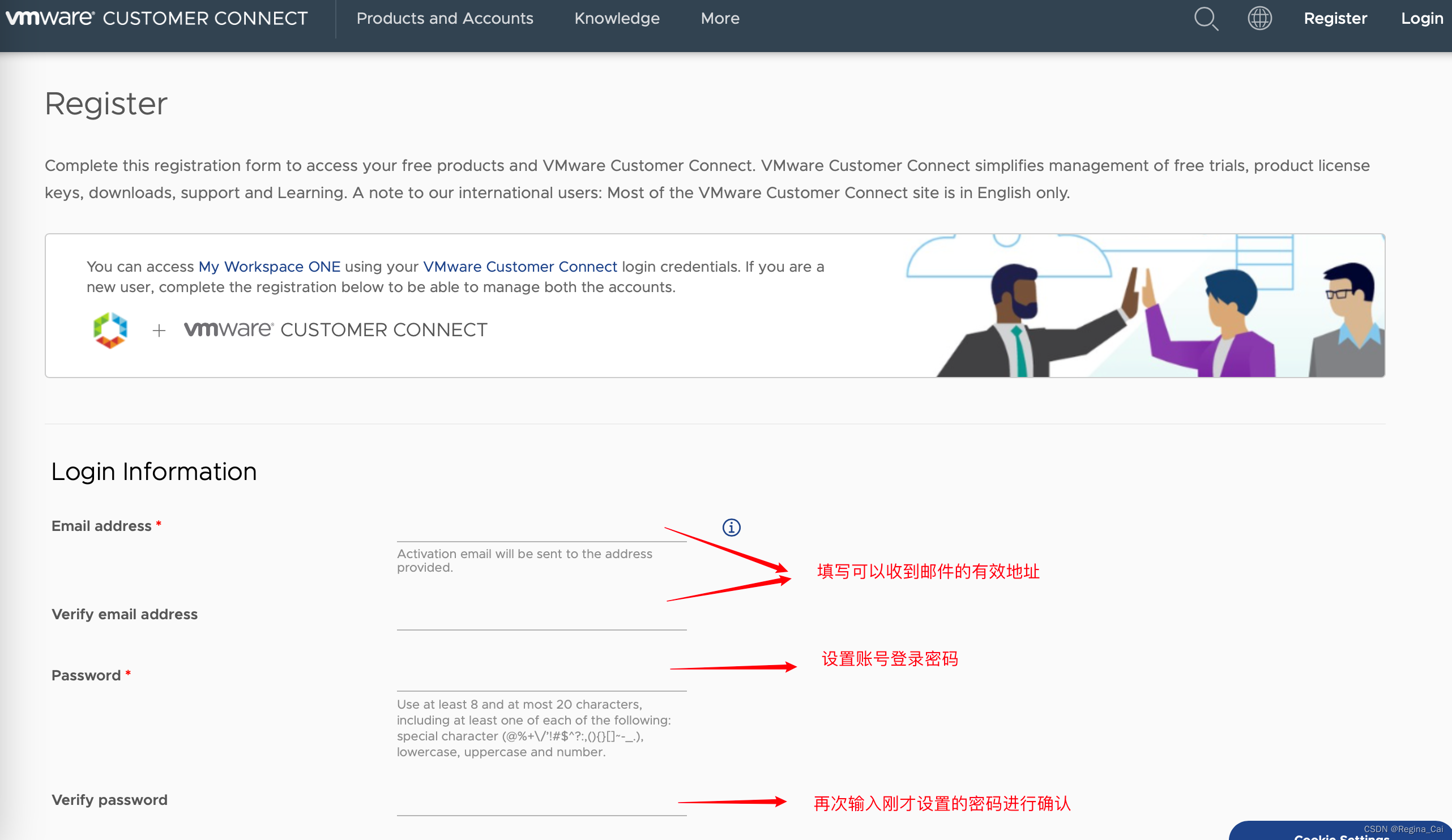
Task: Focus the Password input field
Action: pyautogui.click(x=541, y=677)
